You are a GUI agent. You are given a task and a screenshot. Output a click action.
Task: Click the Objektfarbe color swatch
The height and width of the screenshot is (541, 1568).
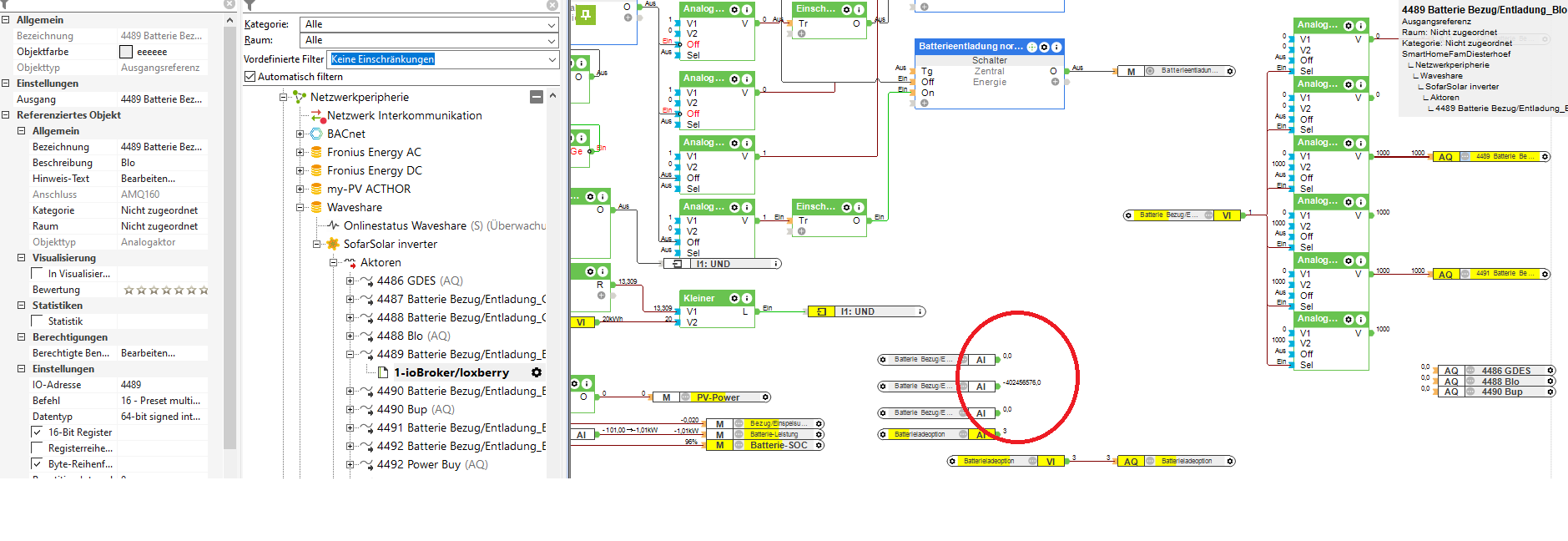[126, 52]
